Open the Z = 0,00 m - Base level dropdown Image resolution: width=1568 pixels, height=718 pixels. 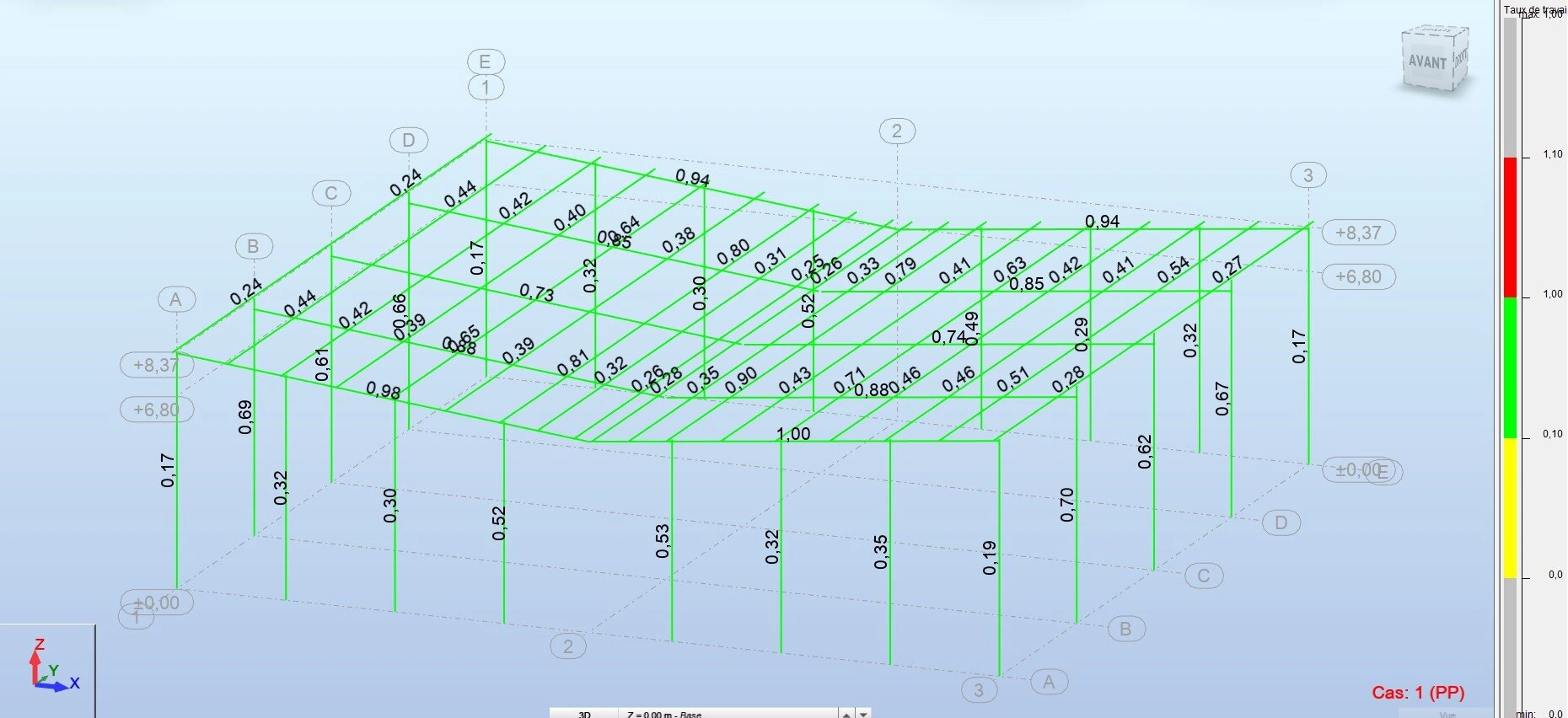727,714
